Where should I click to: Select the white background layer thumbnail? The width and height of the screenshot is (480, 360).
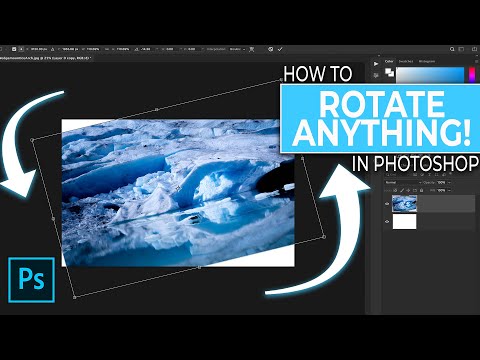405,221
